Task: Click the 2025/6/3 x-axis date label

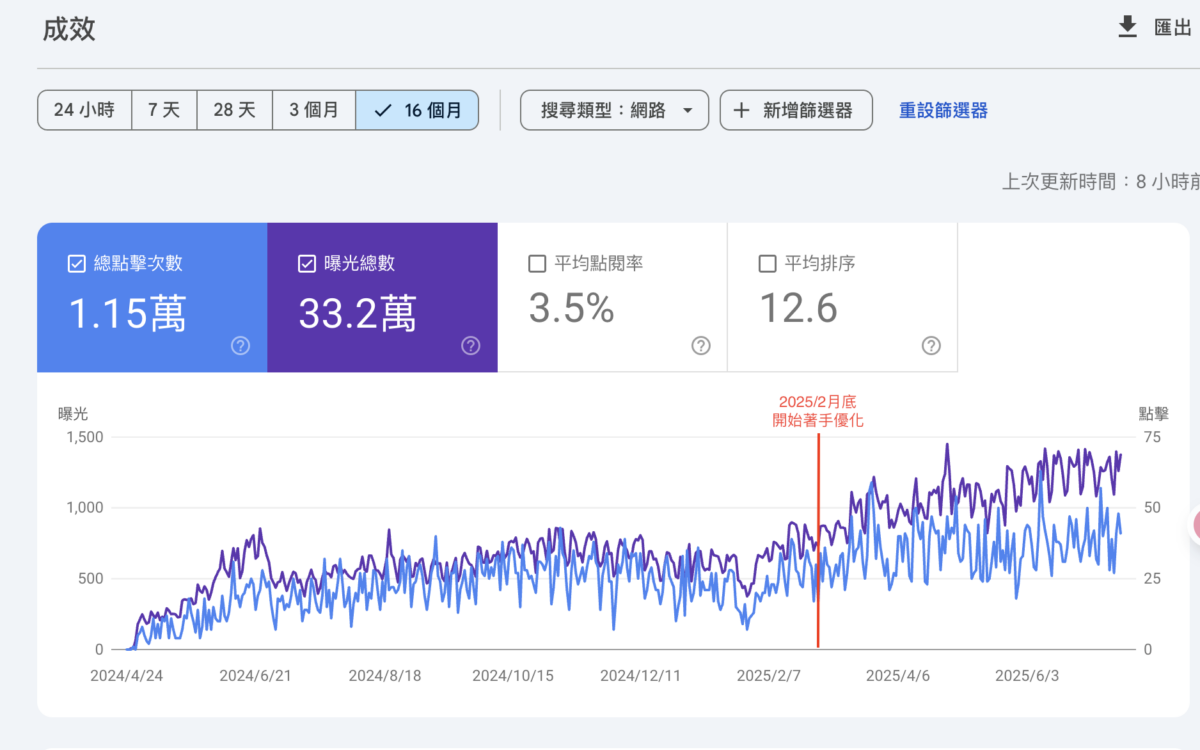Action: coord(1027,676)
